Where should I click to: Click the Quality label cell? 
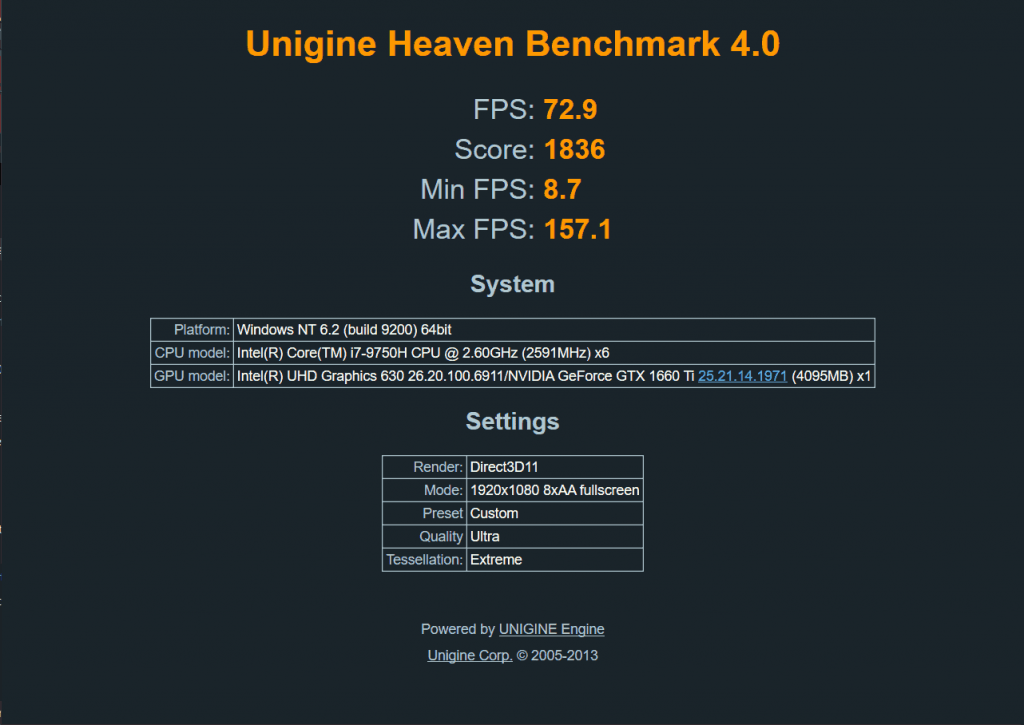tap(424, 536)
